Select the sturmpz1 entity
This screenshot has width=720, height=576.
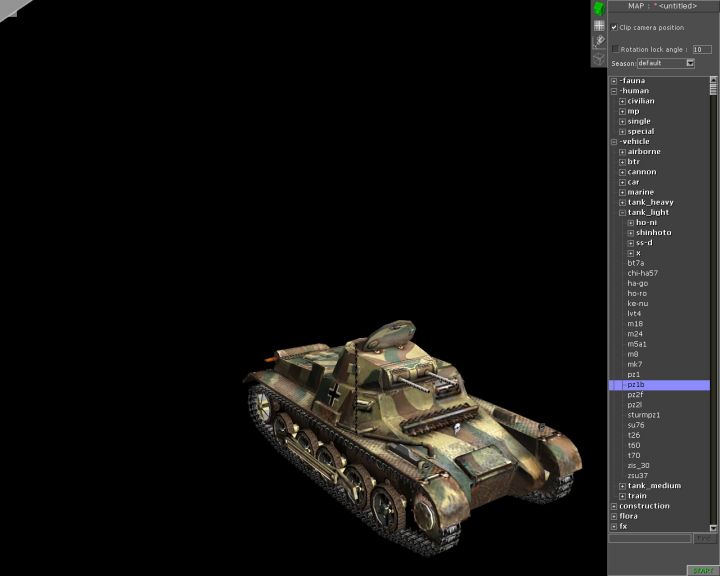click(644, 415)
